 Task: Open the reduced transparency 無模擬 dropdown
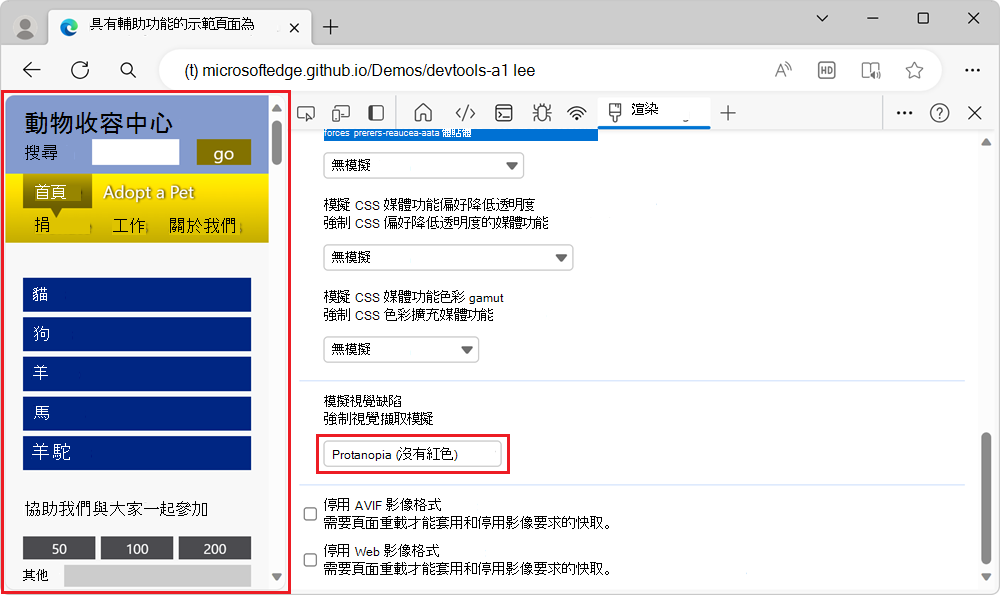click(x=448, y=258)
